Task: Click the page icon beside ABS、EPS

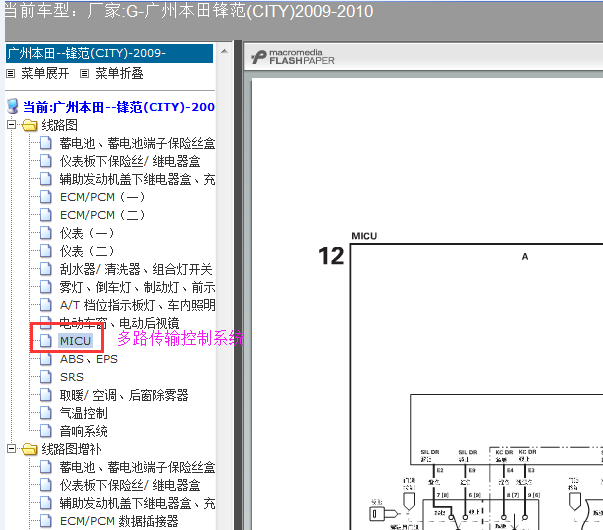Action: (46, 359)
